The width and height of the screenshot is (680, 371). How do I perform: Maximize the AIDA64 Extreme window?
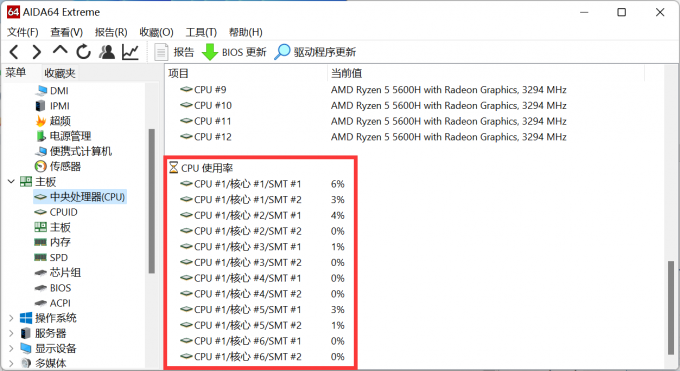click(x=621, y=12)
